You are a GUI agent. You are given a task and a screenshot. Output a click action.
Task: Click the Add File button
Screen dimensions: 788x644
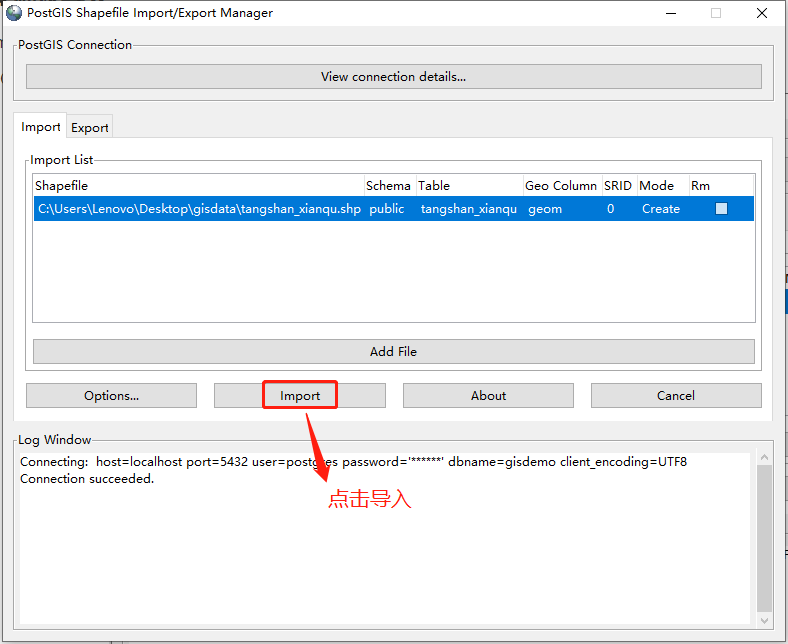point(393,351)
